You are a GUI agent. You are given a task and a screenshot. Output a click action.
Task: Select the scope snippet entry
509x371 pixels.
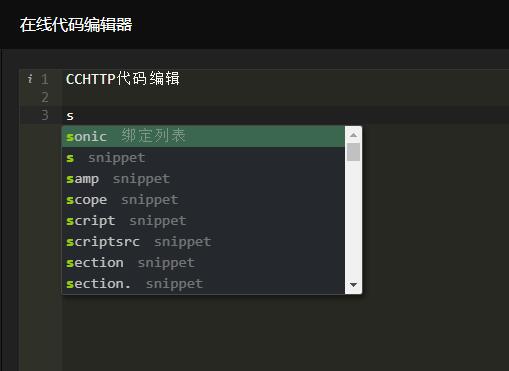(x=203, y=200)
